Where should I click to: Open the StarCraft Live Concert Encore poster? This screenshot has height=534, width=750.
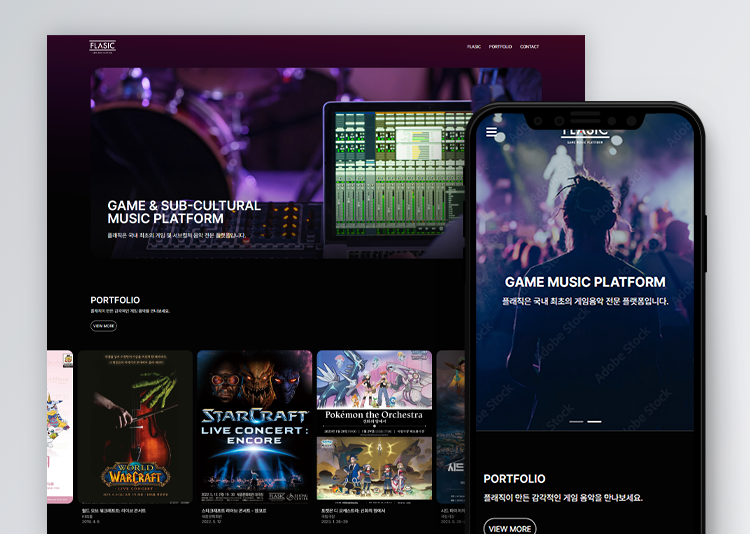coord(254,427)
